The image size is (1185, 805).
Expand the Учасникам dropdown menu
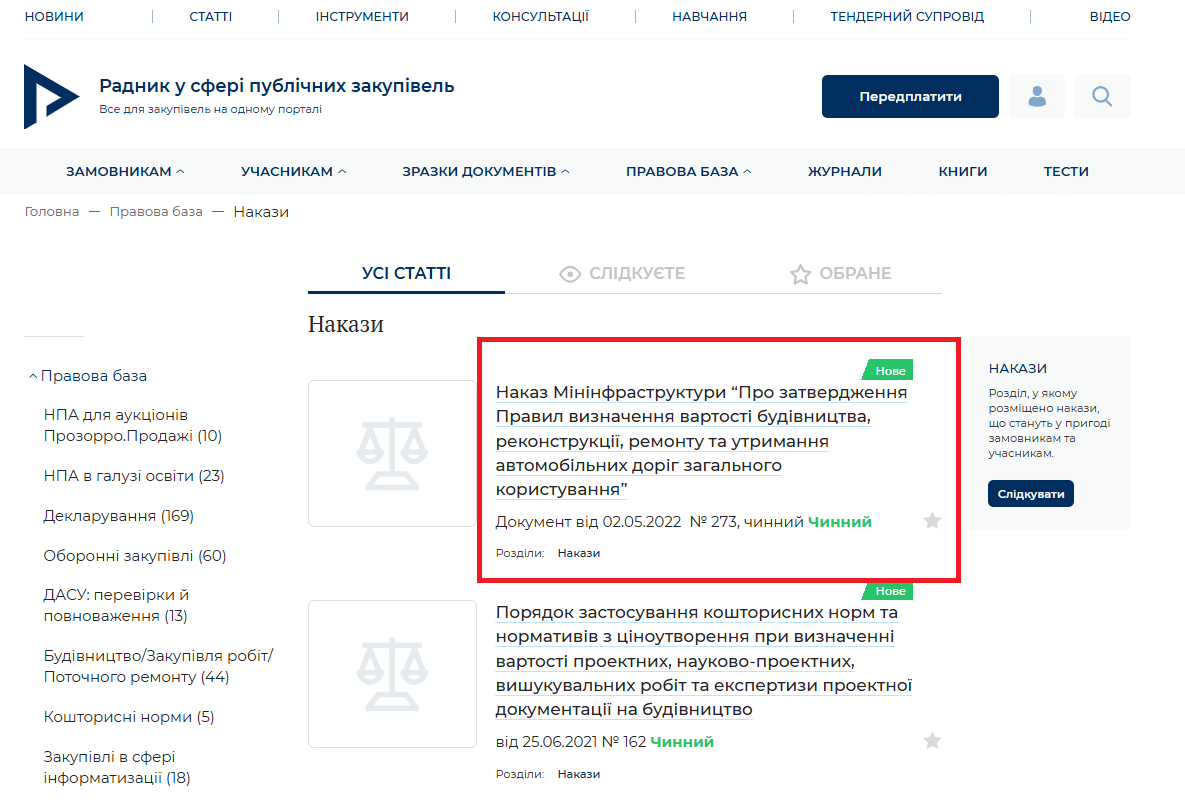click(293, 171)
